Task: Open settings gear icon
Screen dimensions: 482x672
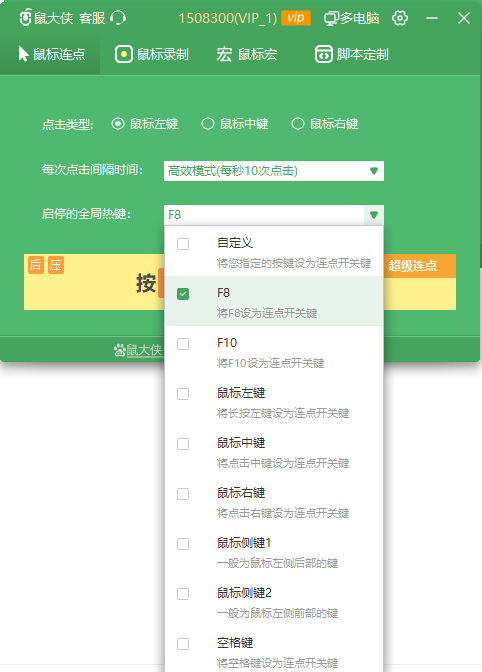Action: coord(400,18)
